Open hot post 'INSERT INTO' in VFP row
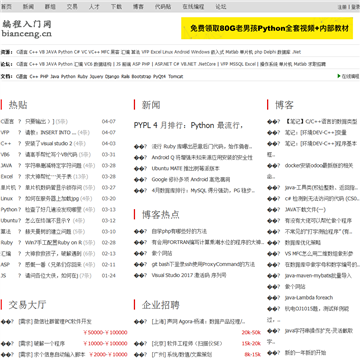The width and height of the screenshot is (360, 360). tap(51, 133)
